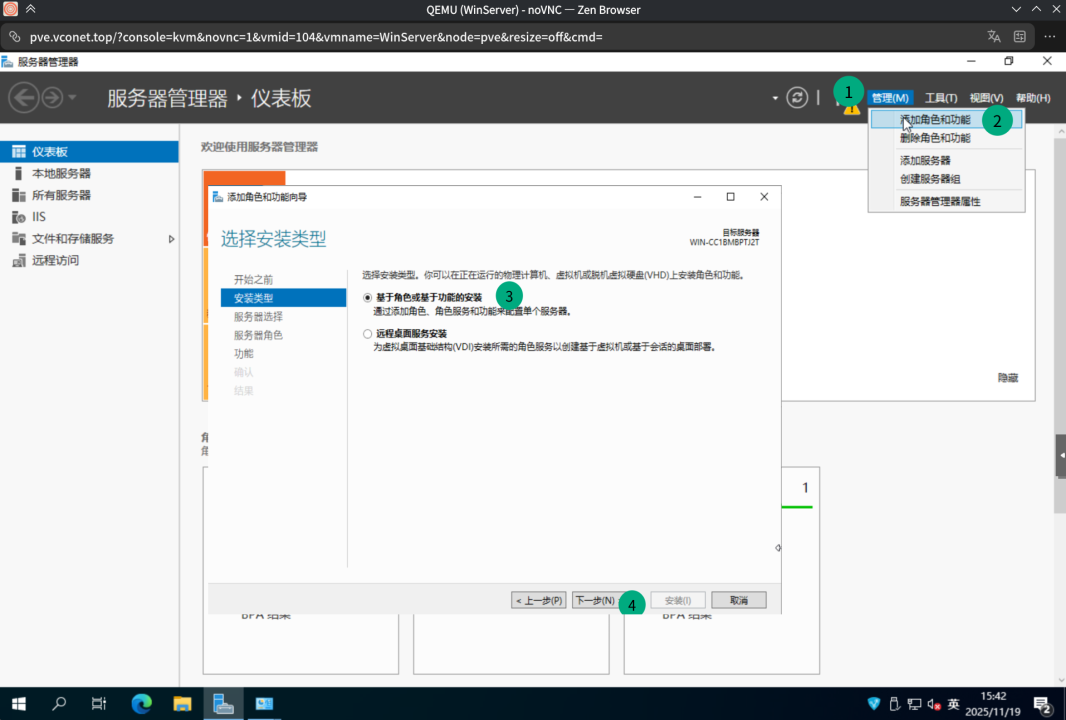Click the network icon in system tray
The width and height of the screenshot is (1066, 720).
(914, 704)
